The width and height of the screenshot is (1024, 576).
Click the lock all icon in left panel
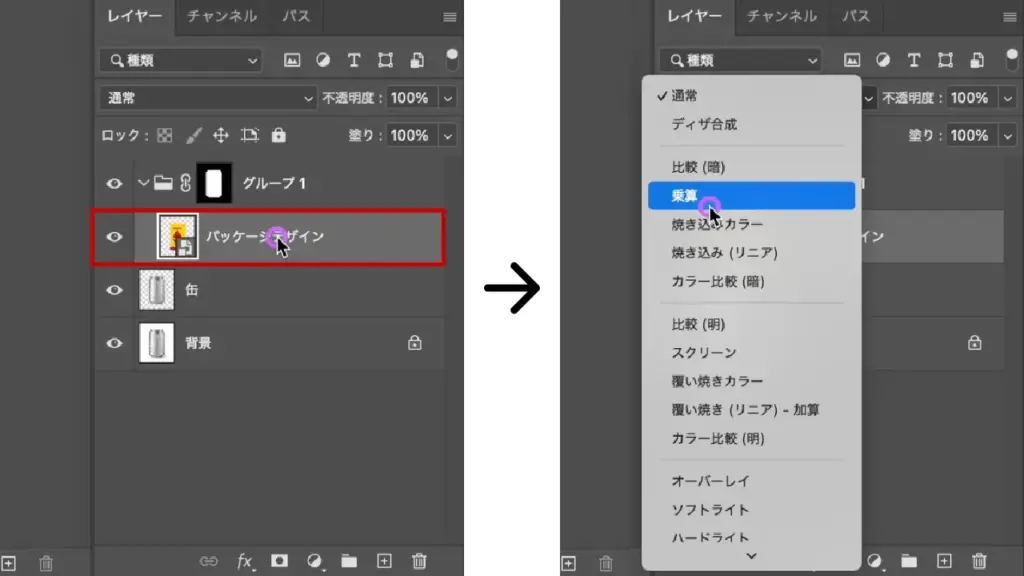point(279,135)
